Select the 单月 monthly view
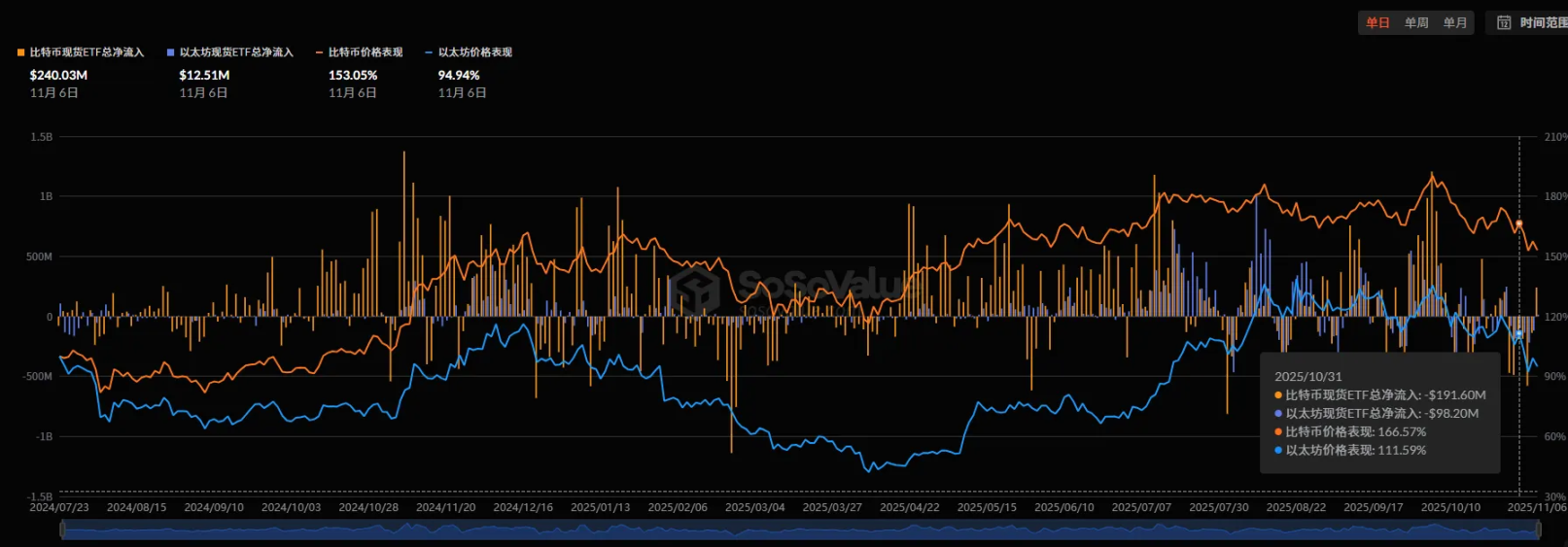 [1455, 22]
